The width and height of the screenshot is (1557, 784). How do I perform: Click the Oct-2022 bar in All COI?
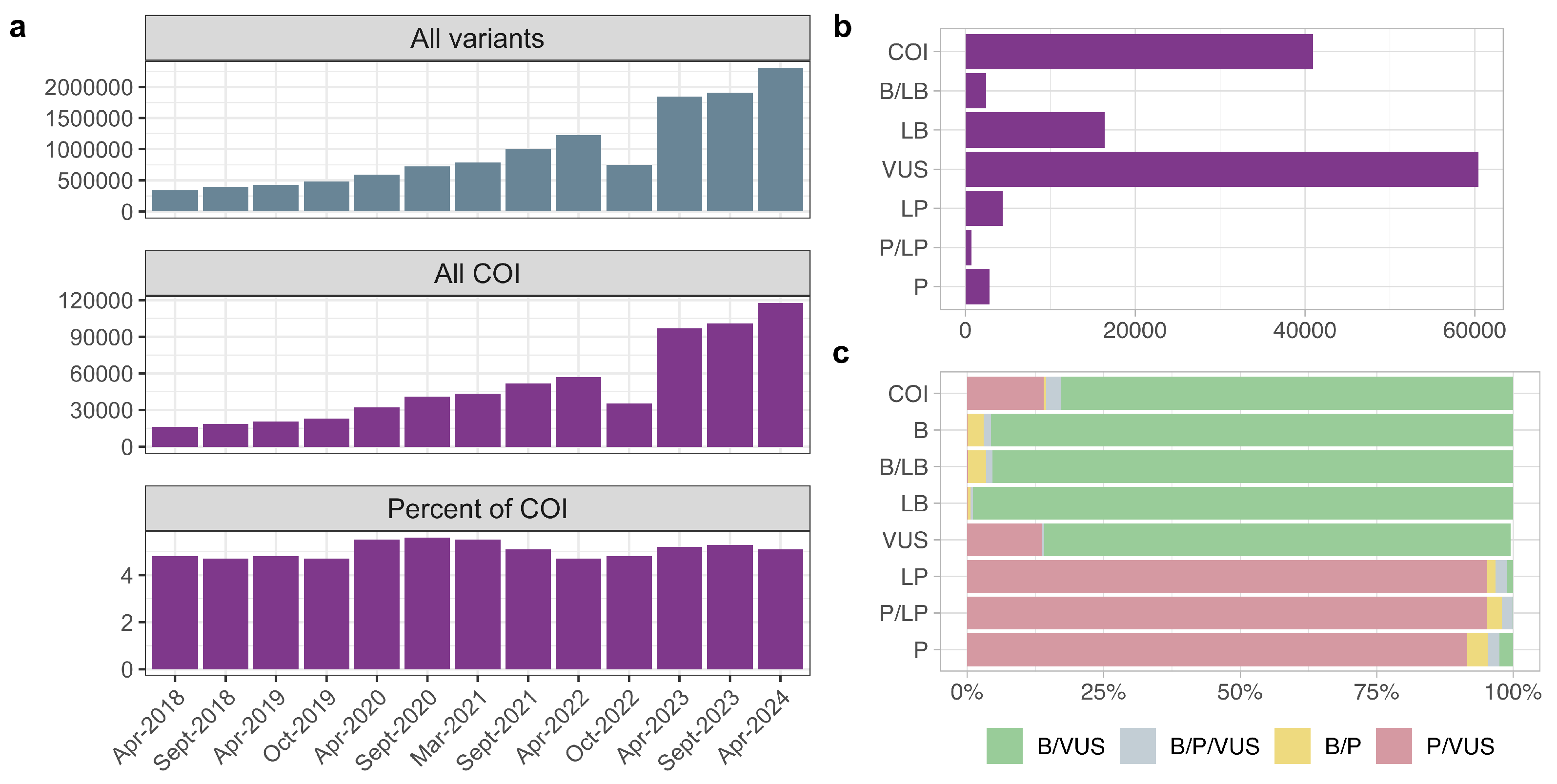628,425
